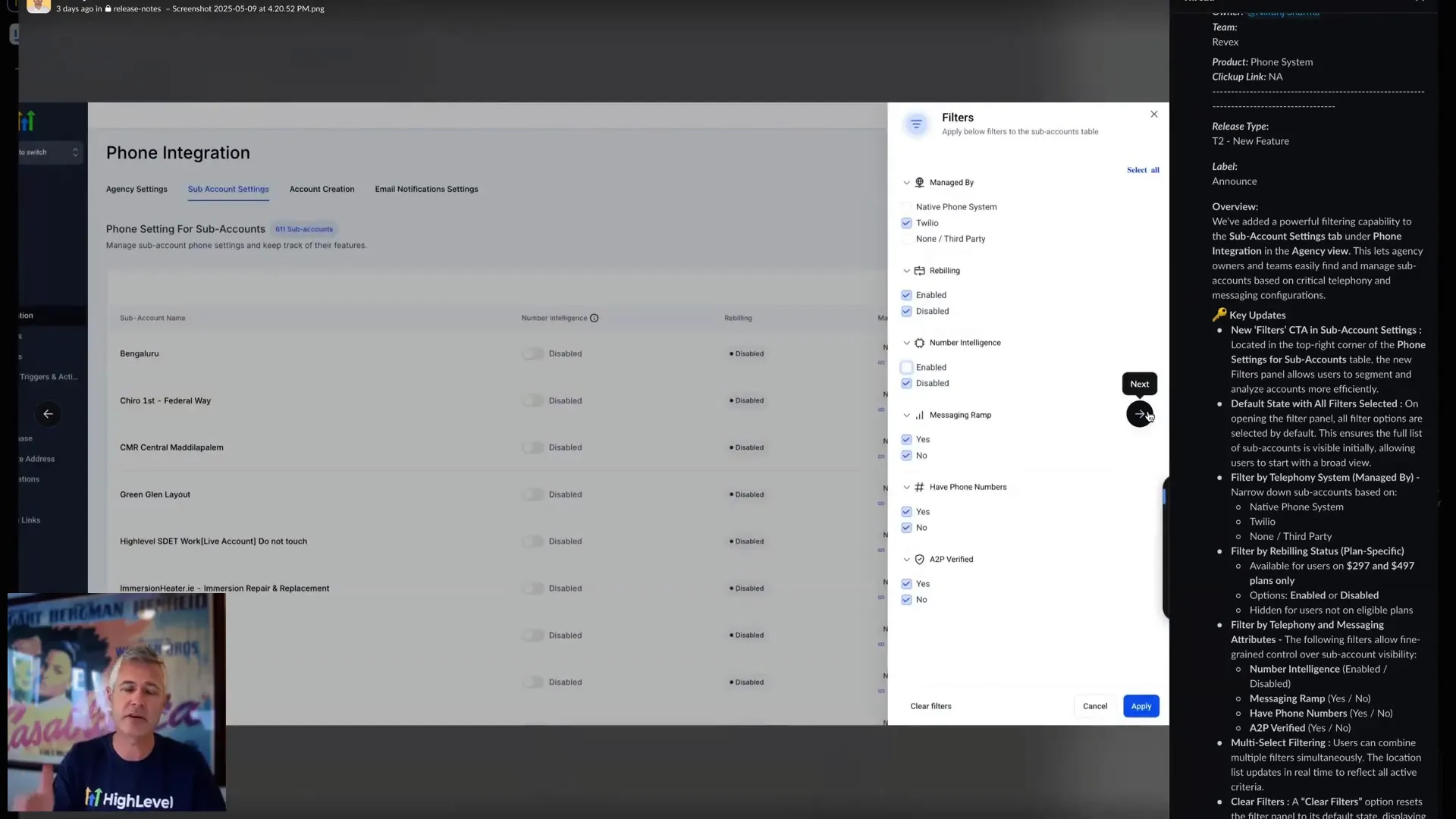Uncheck A2P Verified Yes checkbox
The height and width of the screenshot is (819, 1456).
click(x=906, y=584)
